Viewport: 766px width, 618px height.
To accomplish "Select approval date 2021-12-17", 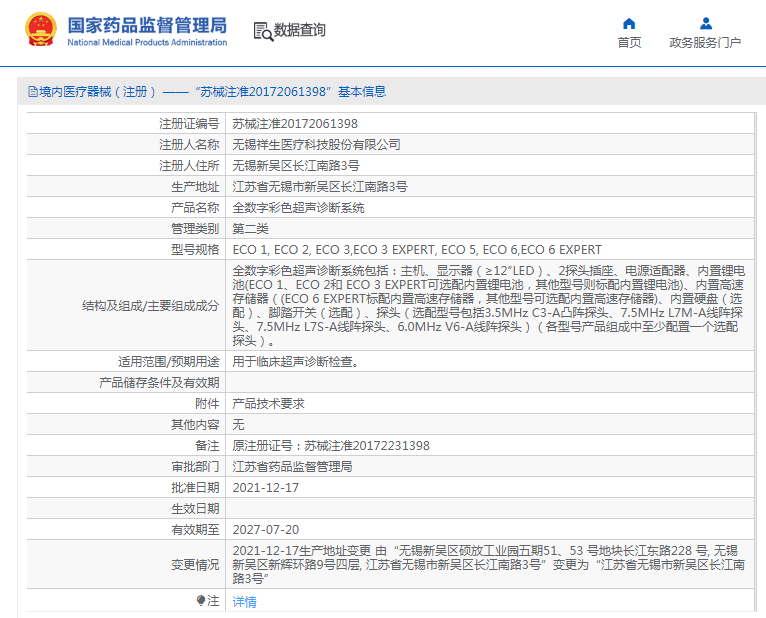I will tap(266, 488).
